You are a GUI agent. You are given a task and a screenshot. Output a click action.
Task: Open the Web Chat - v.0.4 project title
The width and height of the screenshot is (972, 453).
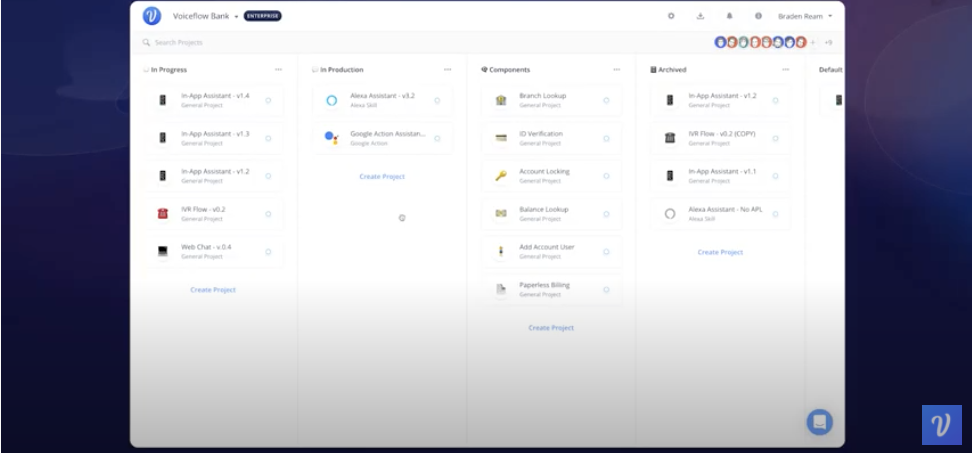(206, 247)
